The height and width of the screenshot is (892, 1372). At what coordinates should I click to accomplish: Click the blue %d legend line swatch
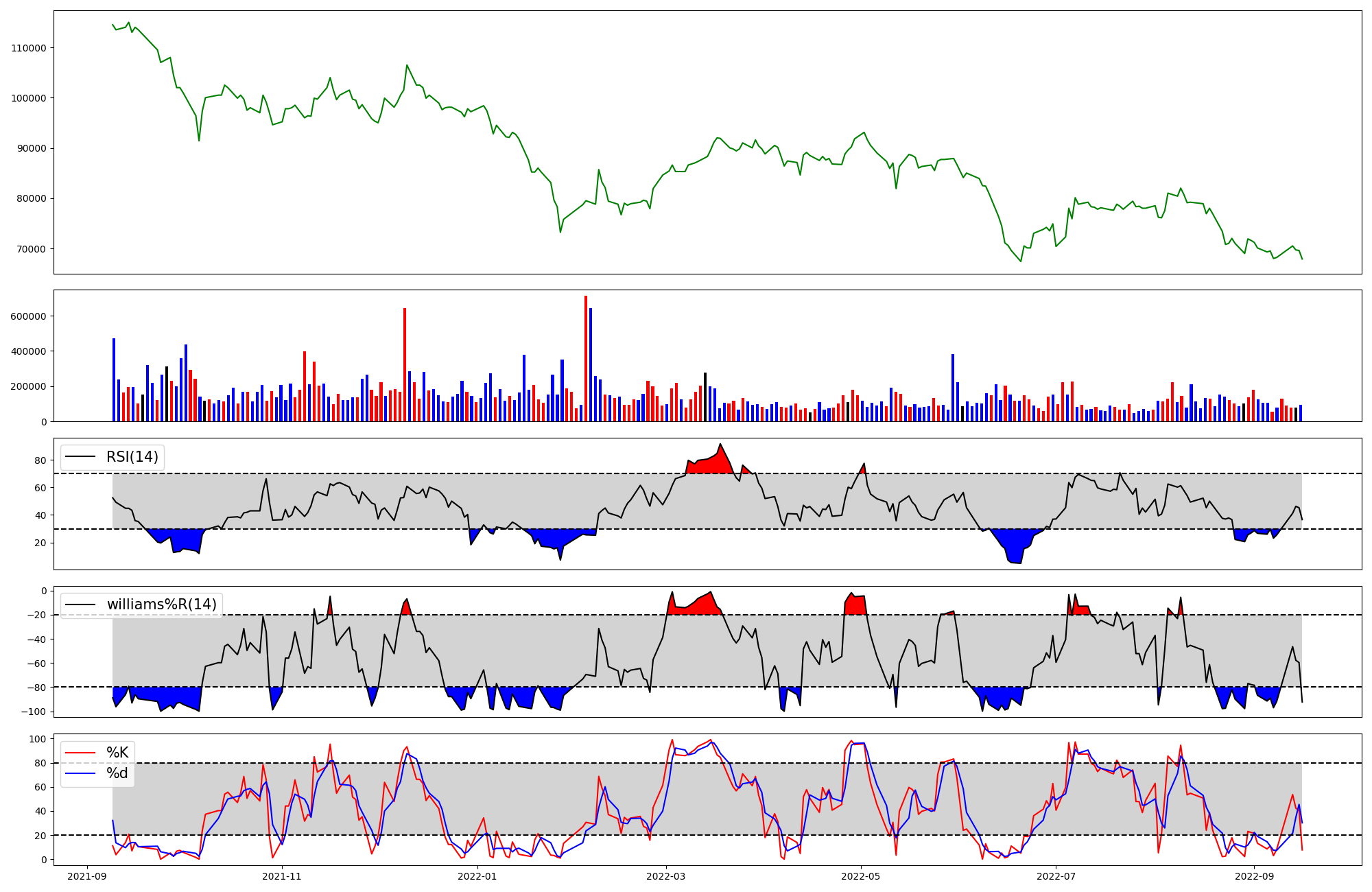[81, 773]
